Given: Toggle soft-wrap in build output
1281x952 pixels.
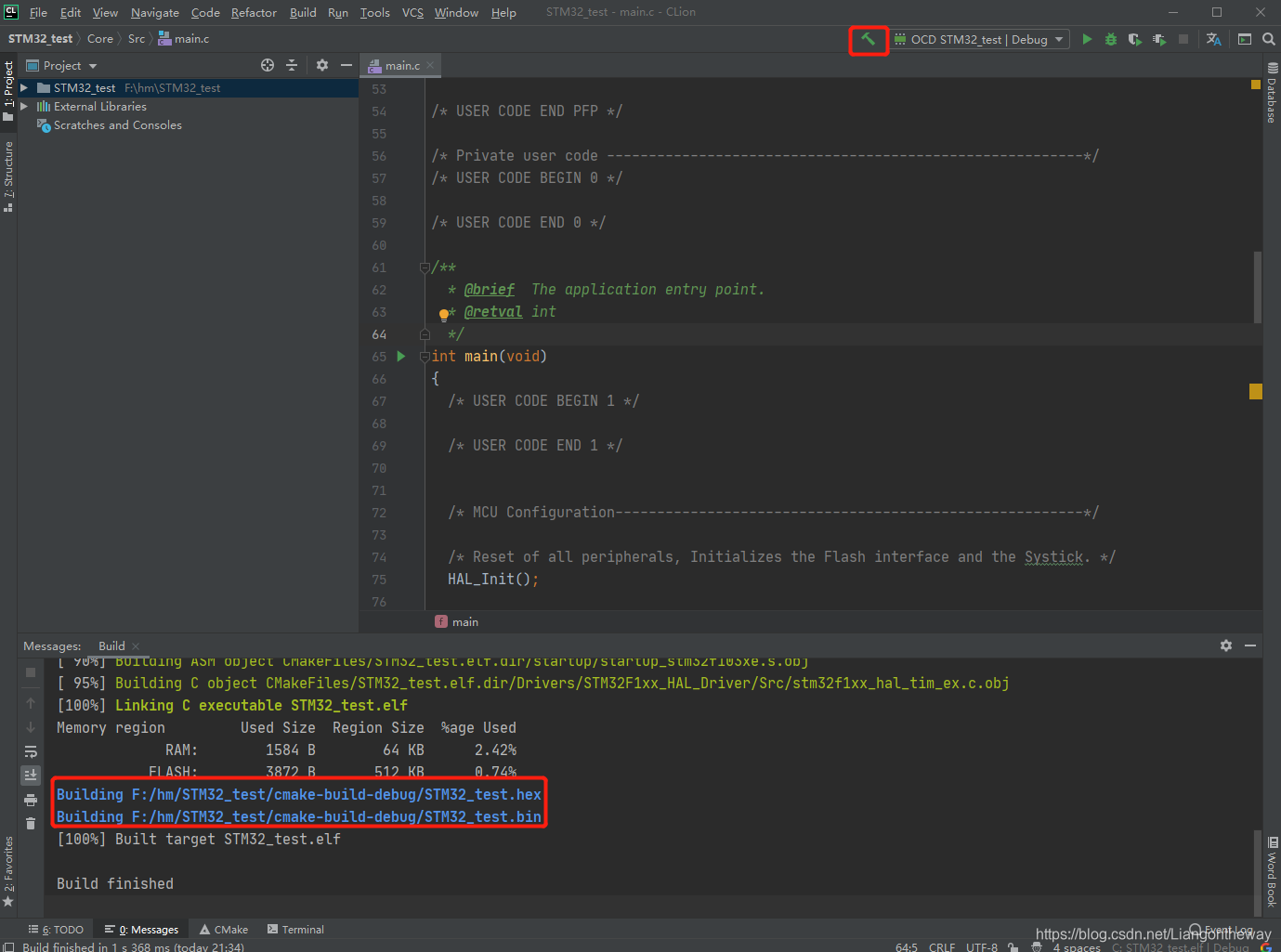Looking at the screenshot, I should point(31,751).
